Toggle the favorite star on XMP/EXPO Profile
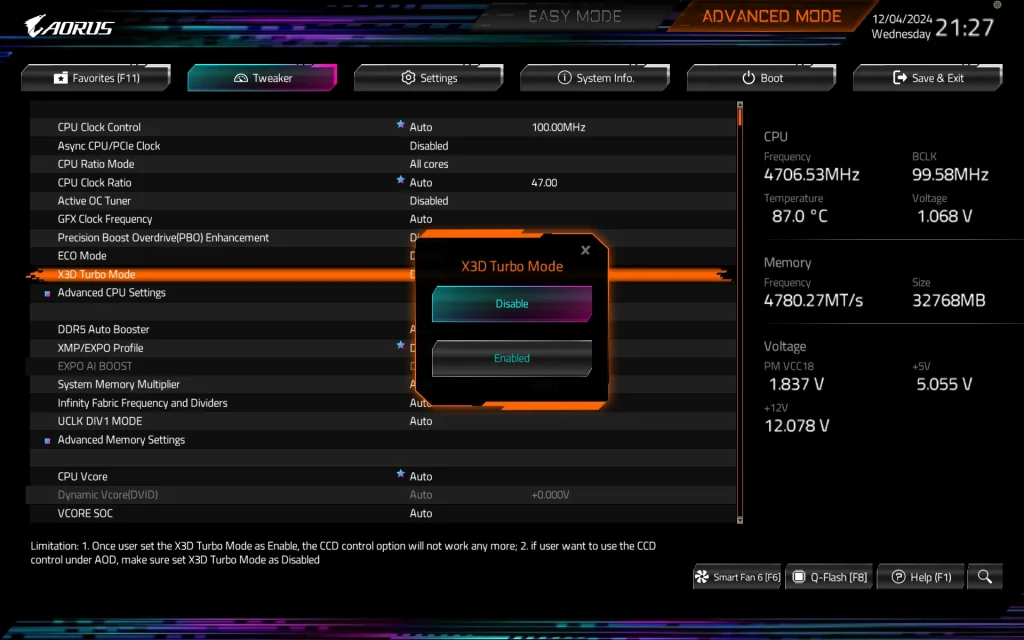The width and height of the screenshot is (1024, 640). (400, 347)
